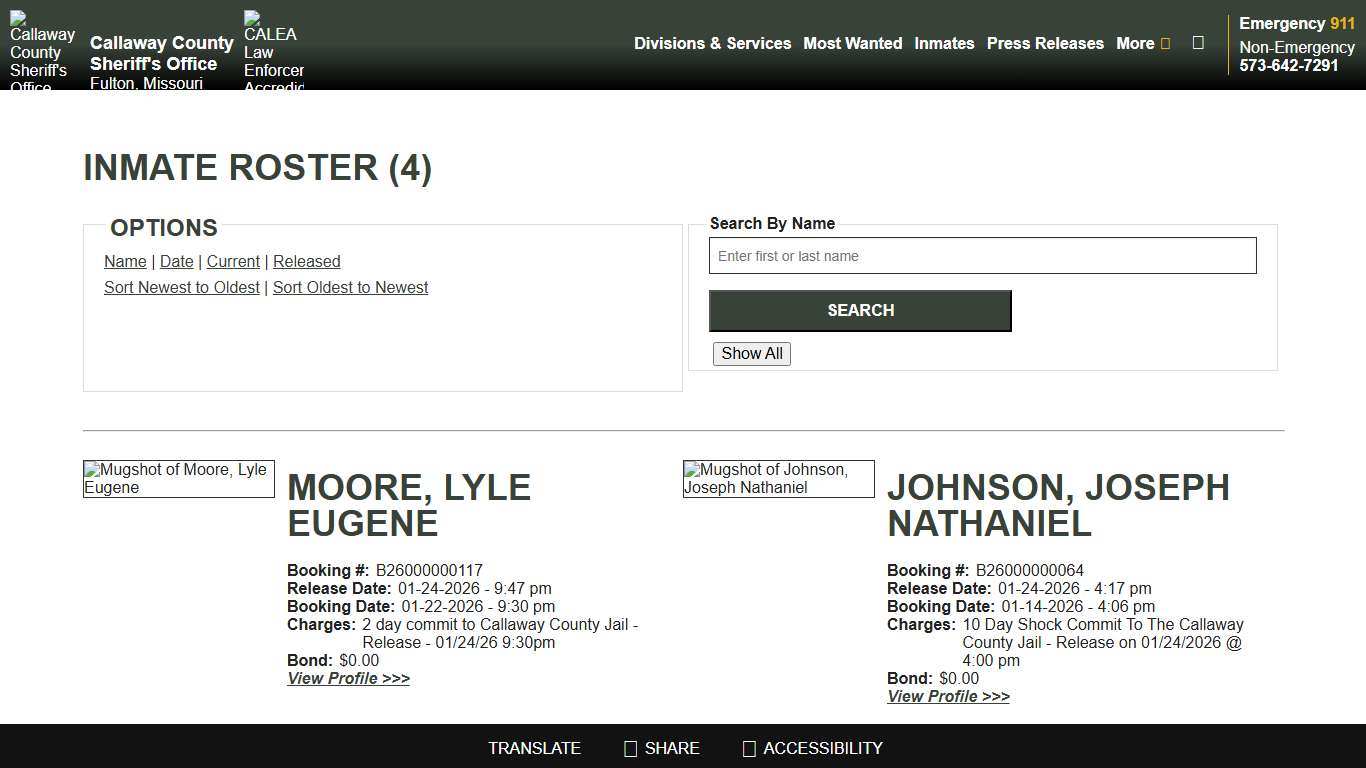Show only Released inmates
1366x768 pixels.
click(x=306, y=261)
